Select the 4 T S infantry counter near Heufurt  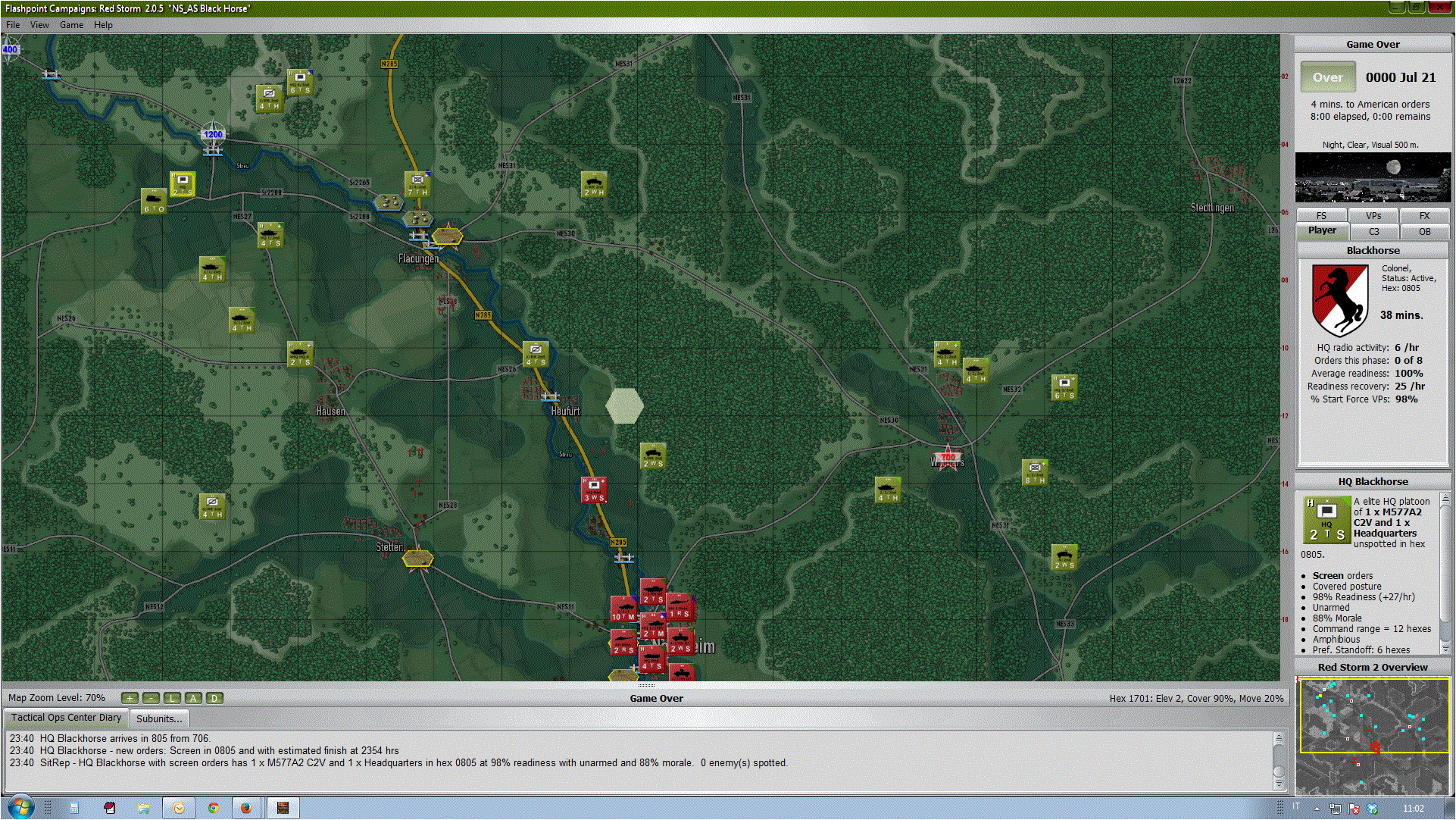point(536,354)
